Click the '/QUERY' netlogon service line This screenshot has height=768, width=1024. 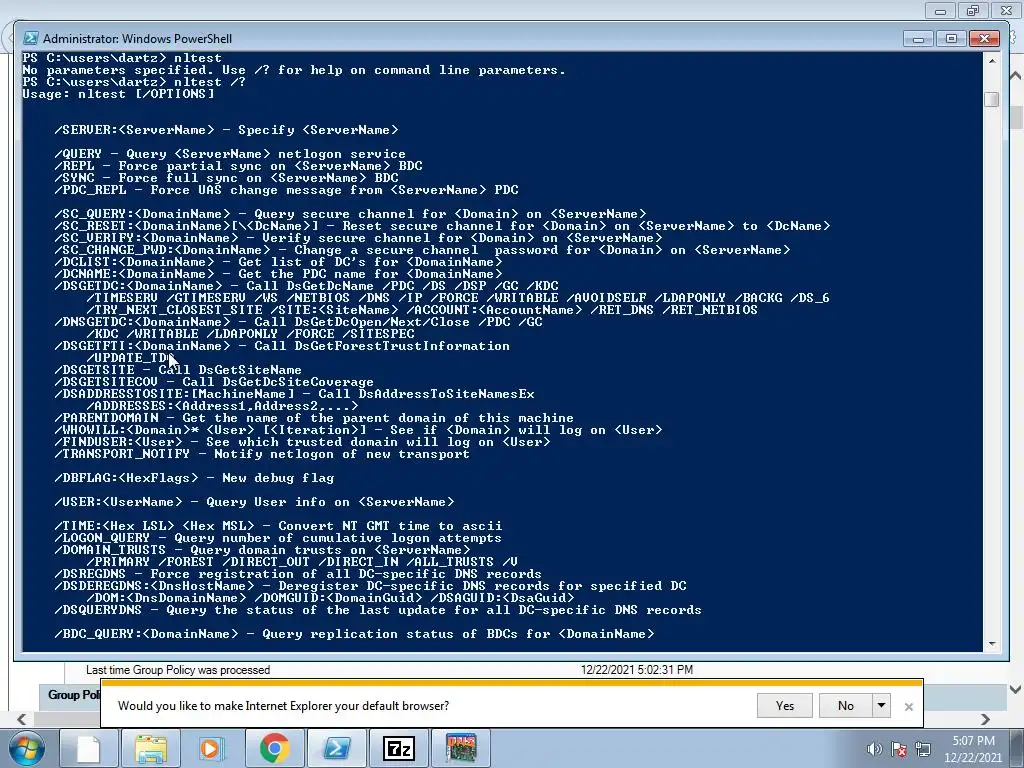[230, 154]
